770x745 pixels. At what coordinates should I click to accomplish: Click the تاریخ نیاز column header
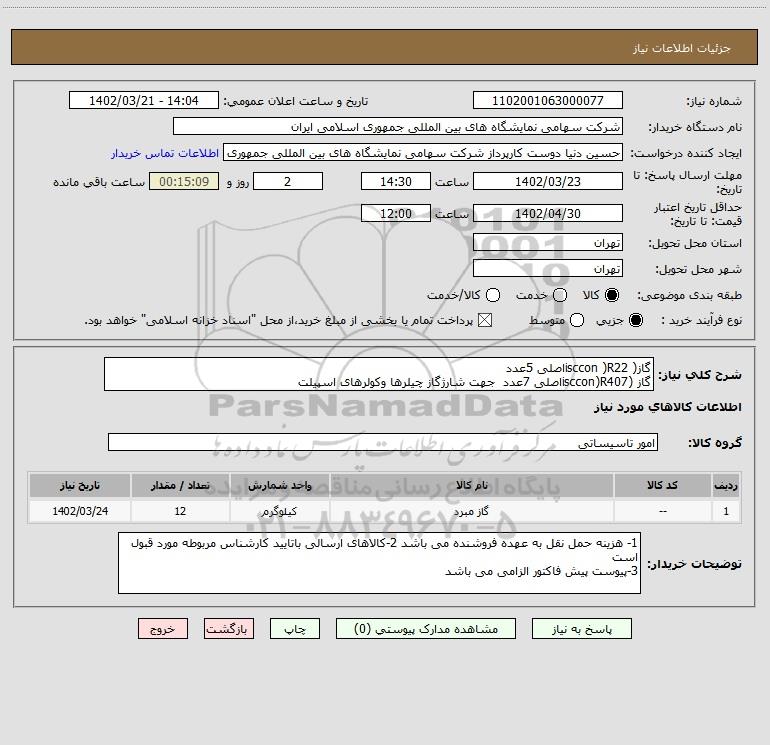click(x=80, y=486)
